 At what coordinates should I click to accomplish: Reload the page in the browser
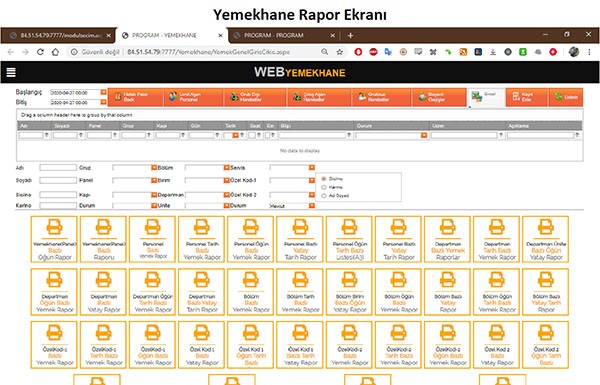click(40, 52)
